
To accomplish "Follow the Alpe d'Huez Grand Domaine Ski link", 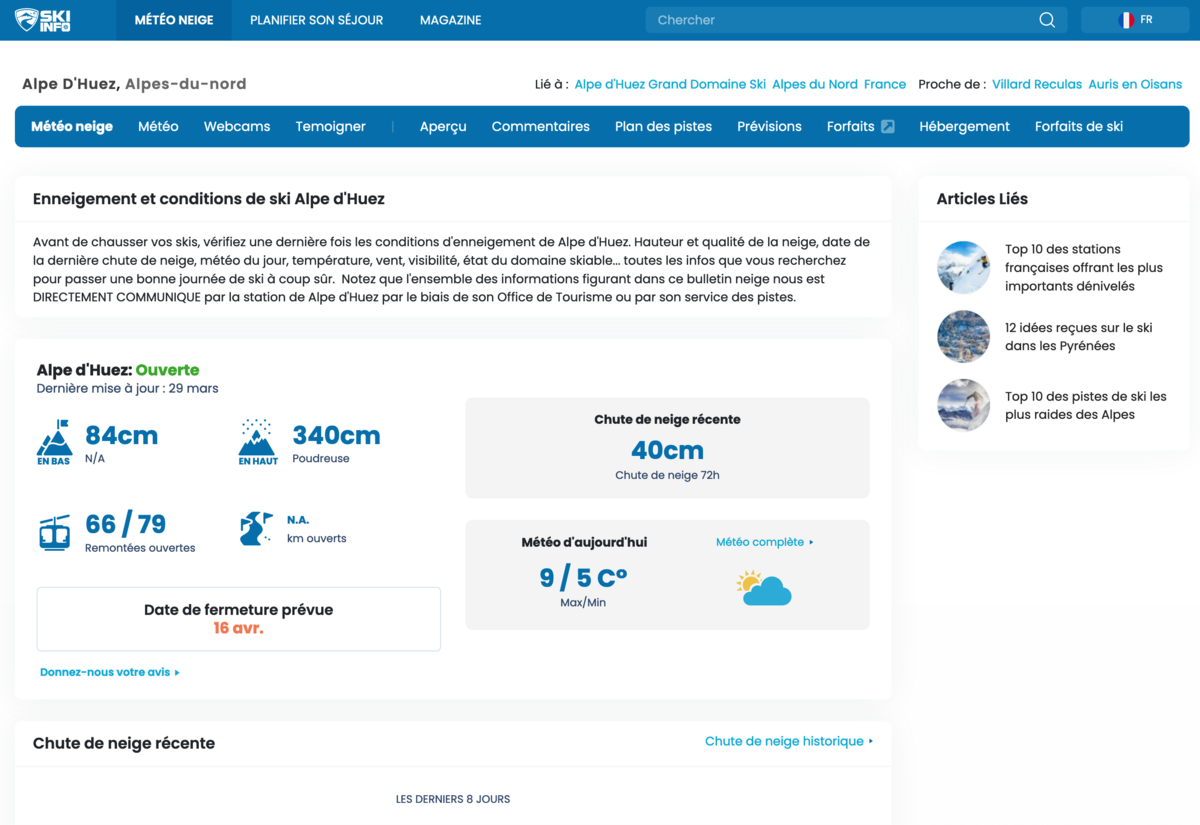I will [670, 84].
